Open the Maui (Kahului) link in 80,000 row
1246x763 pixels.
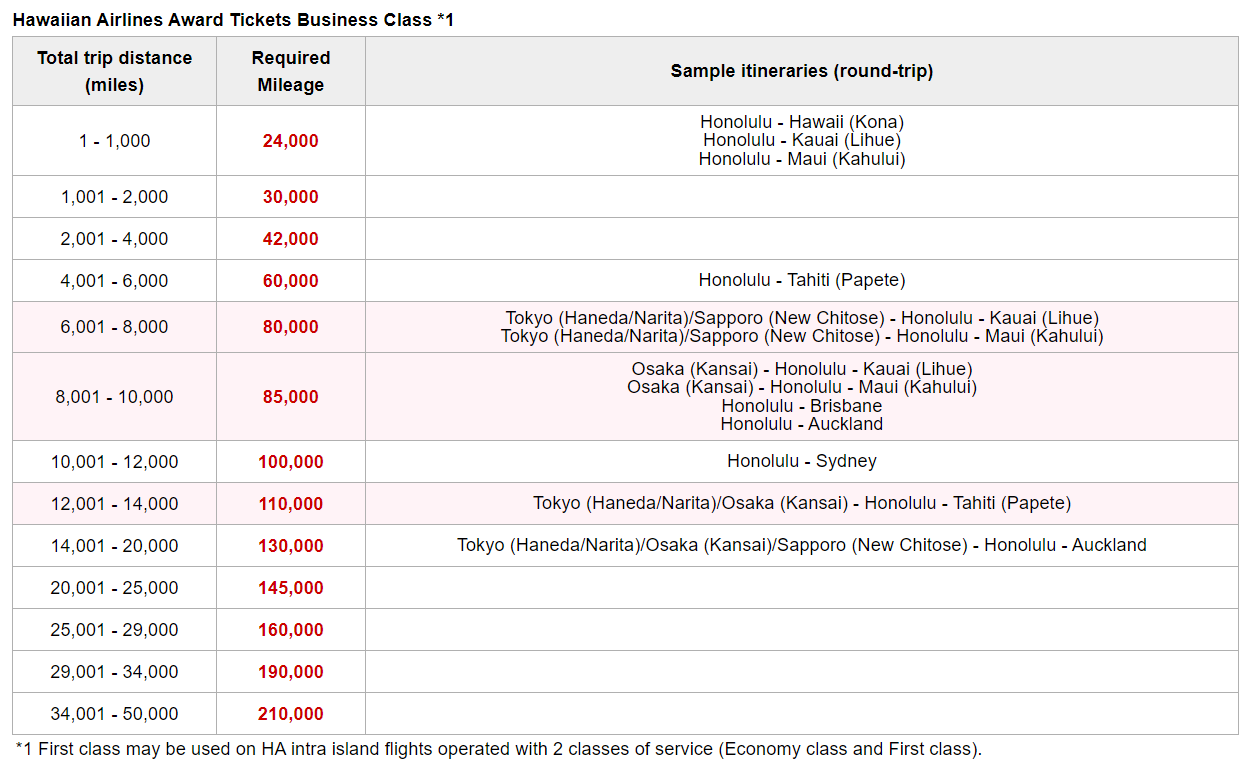point(1045,336)
